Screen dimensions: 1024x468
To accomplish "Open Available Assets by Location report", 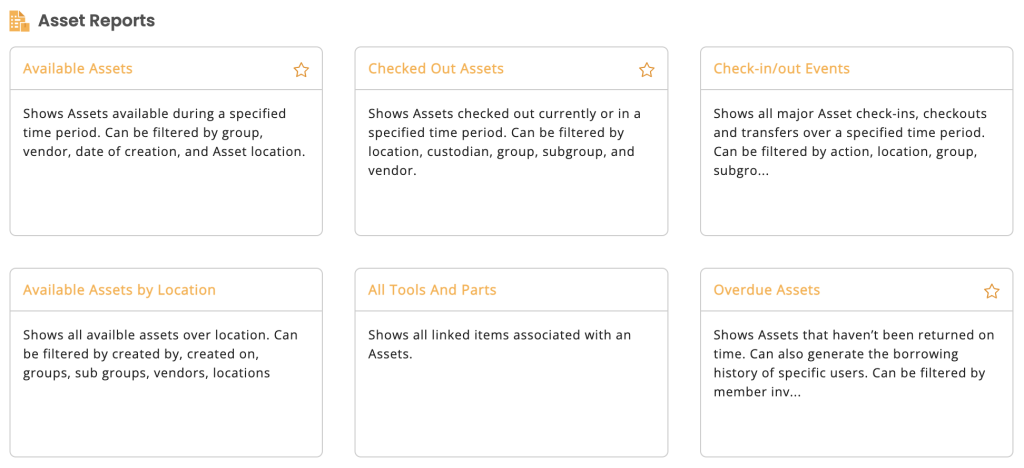I will 119,290.
